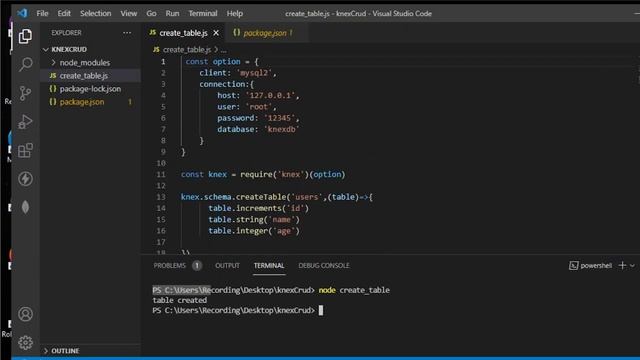640x360 pixels.
Task: Select create_table.js in the file tree
Action: tap(91, 76)
